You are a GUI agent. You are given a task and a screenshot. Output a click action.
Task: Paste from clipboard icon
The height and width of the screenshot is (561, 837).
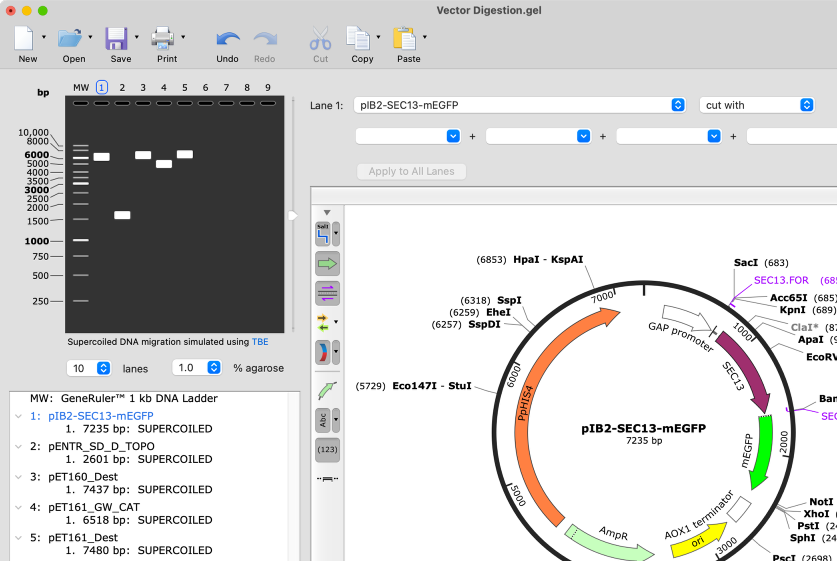[x=405, y=38]
